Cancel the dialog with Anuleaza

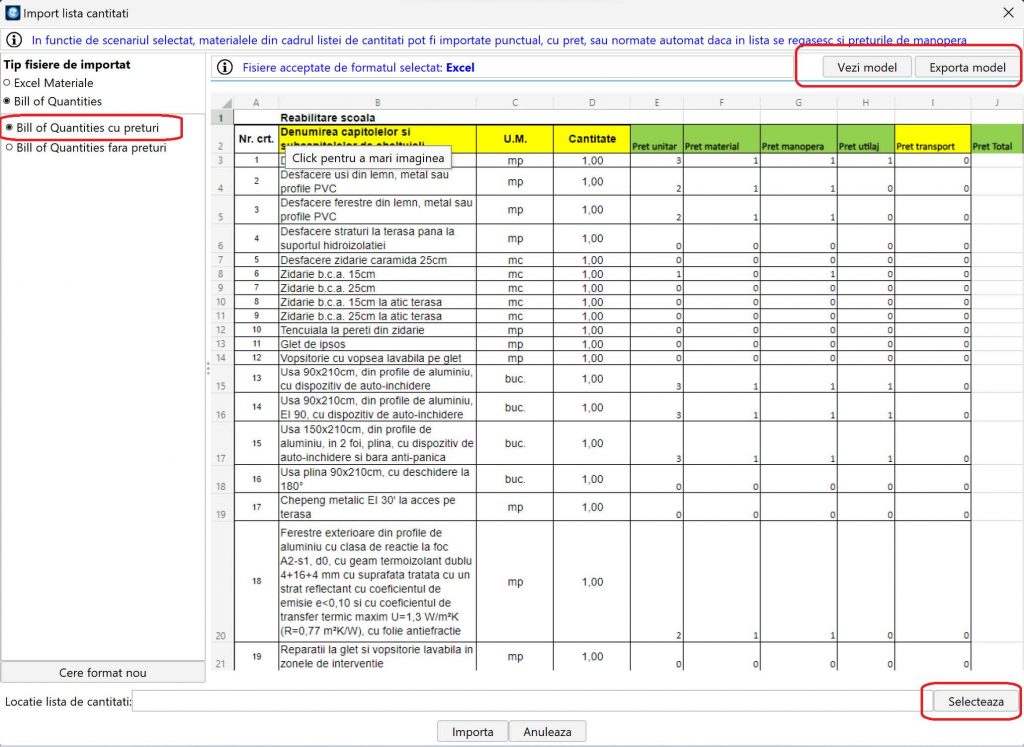point(547,731)
